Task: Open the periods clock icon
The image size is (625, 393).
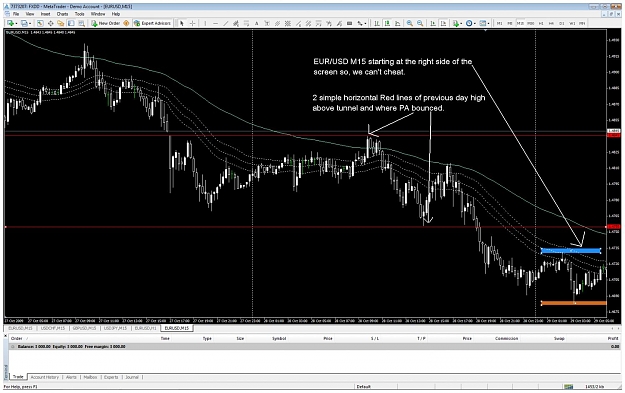Action: tap(469, 23)
